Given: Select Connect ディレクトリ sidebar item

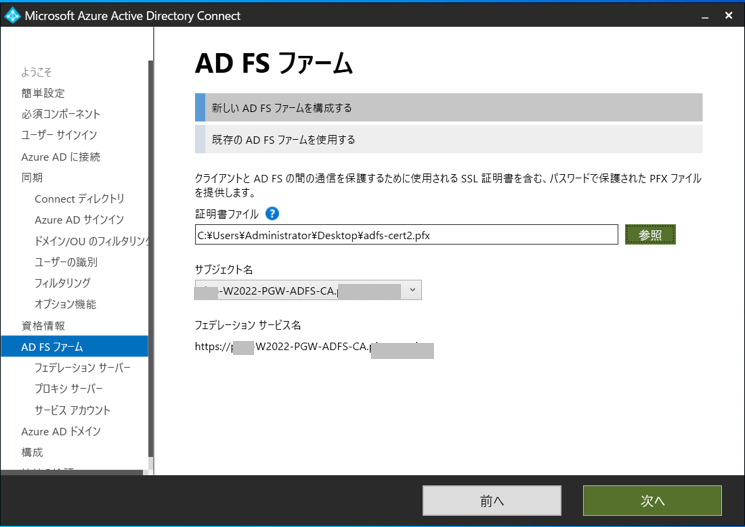Looking at the screenshot, I should (x=79, y=199).
